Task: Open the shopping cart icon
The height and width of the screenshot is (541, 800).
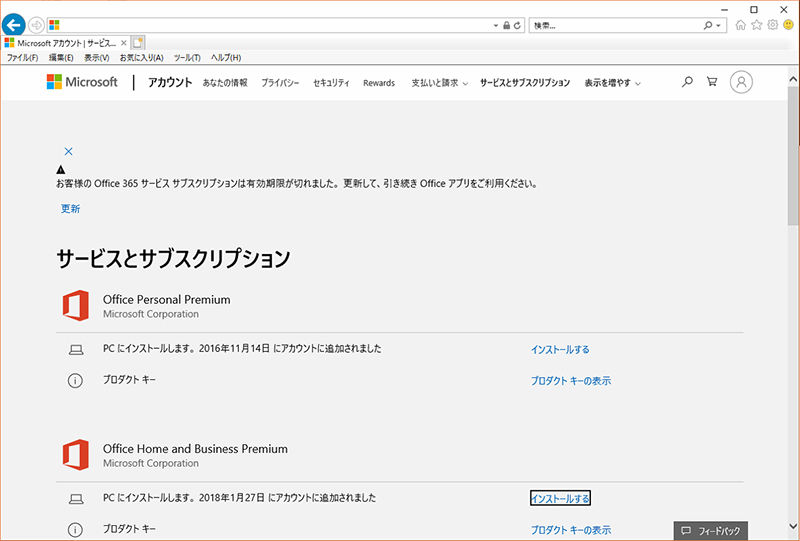Action: 712,82
